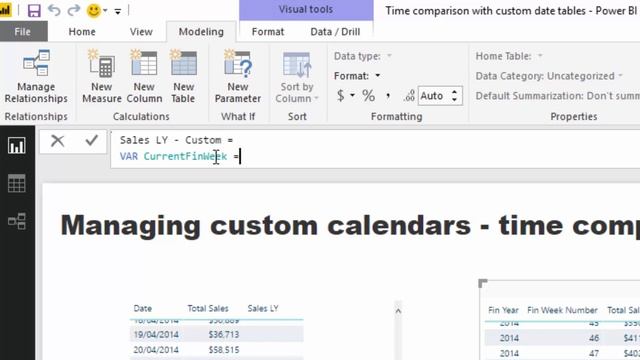The width and height of the screenshot is (640, 360).
Task: Click the Fin Year column header
Action: [x=503, y=310]
